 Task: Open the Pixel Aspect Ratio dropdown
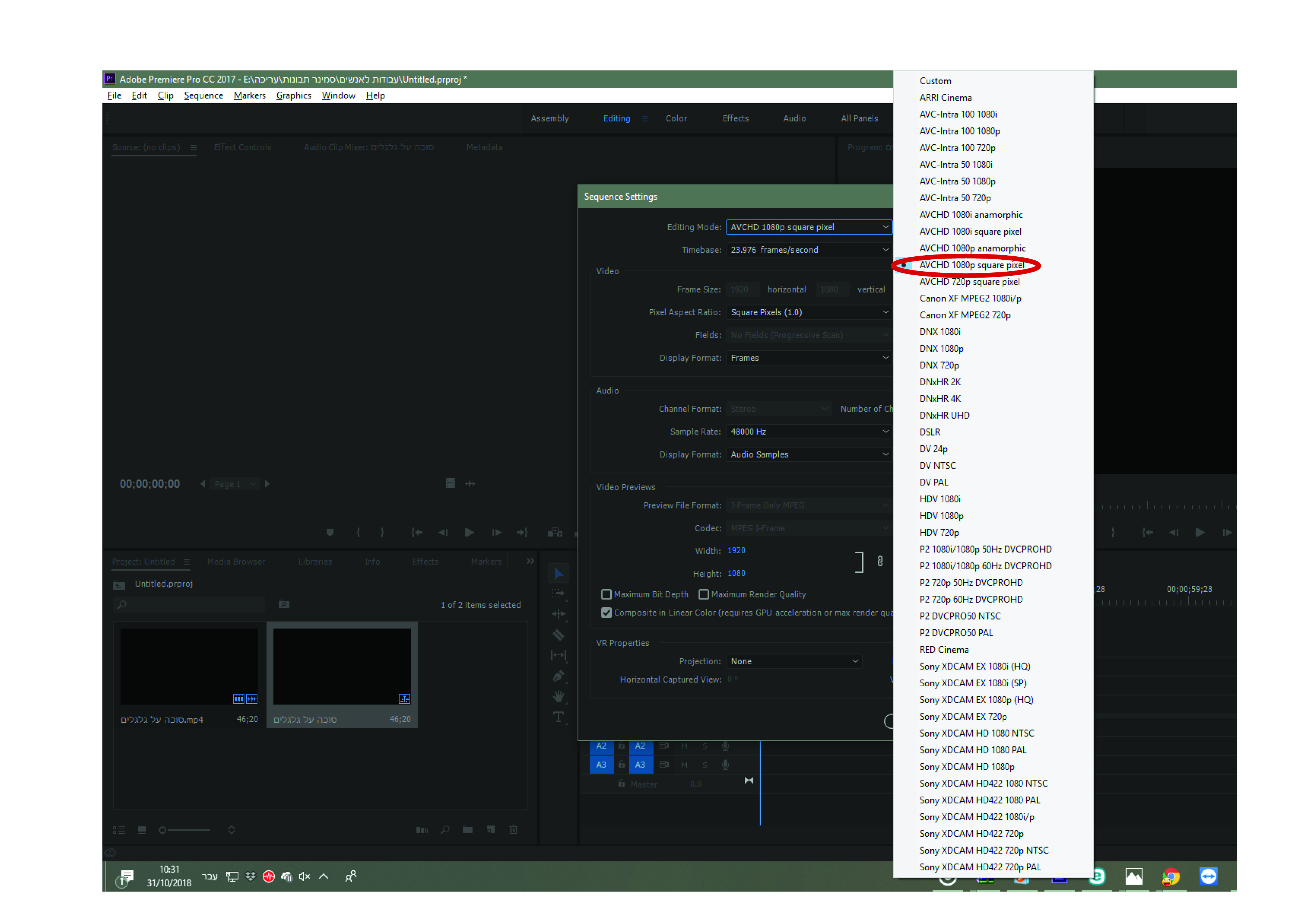808,312
